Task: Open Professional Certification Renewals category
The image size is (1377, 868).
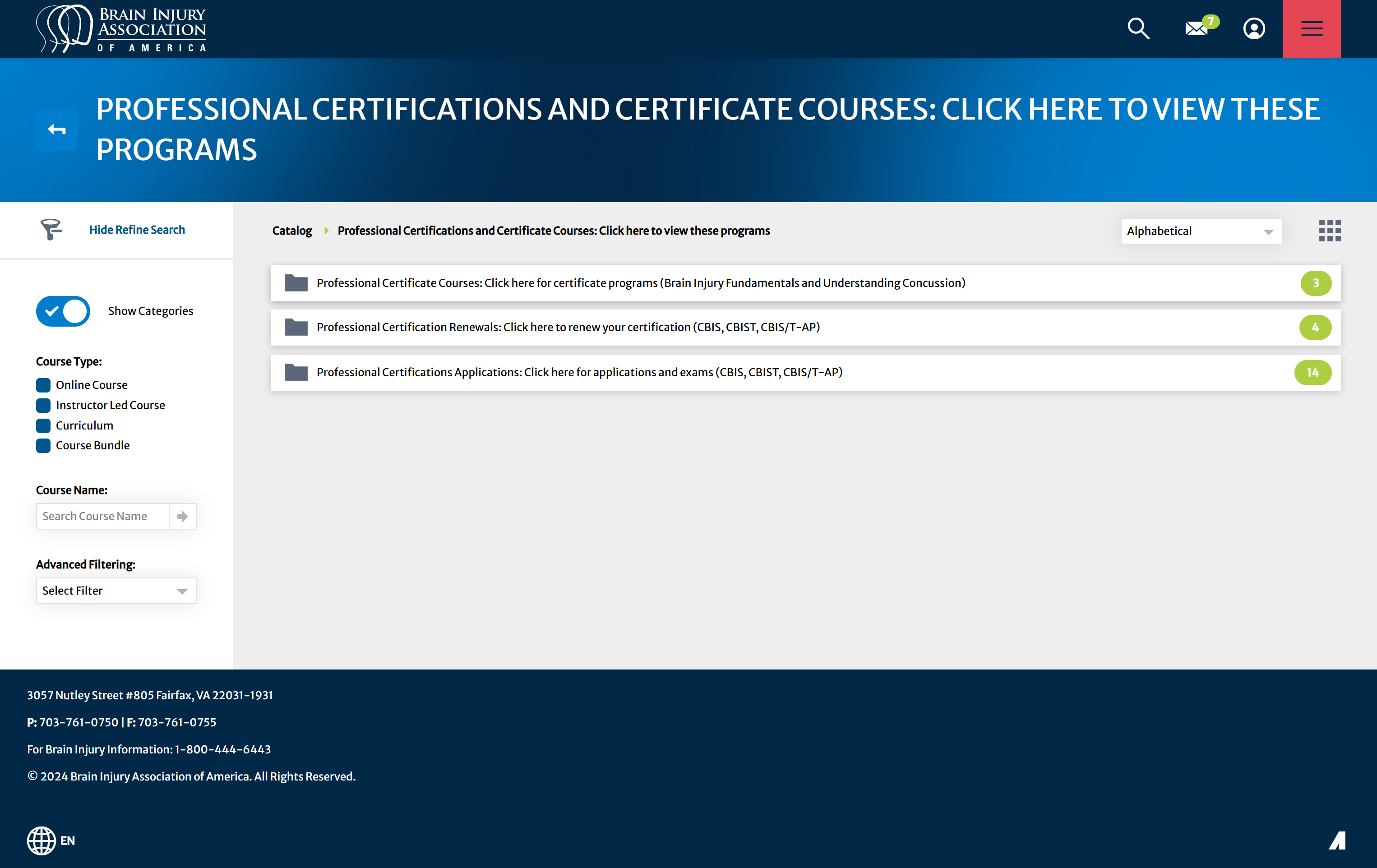Action: pos(805,327)
